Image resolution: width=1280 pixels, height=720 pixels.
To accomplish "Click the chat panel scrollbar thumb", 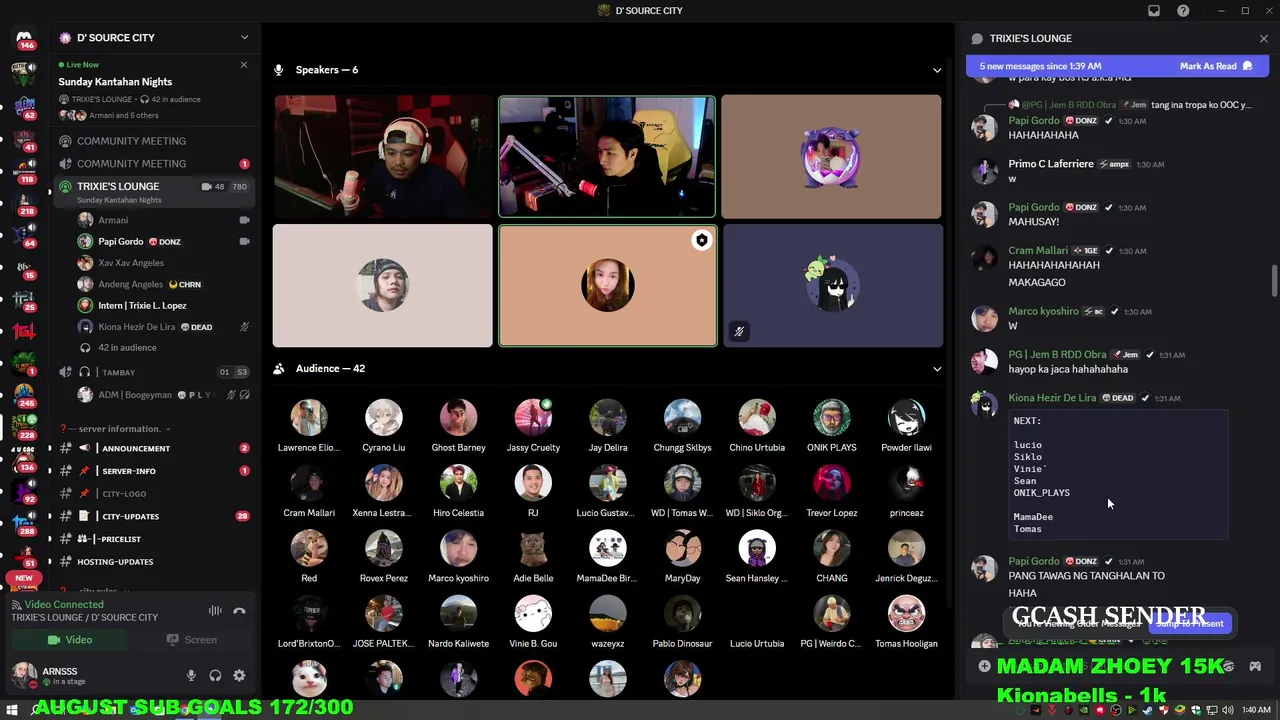I will [1273, 280].
